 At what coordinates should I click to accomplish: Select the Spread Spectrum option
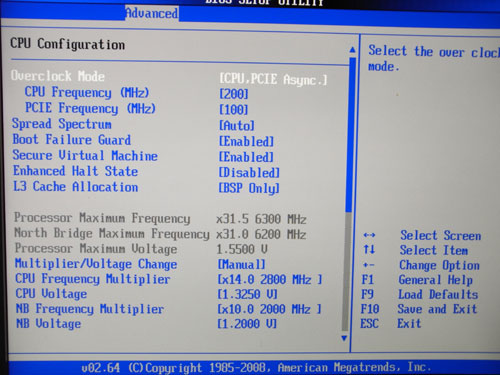coord(62,124)
